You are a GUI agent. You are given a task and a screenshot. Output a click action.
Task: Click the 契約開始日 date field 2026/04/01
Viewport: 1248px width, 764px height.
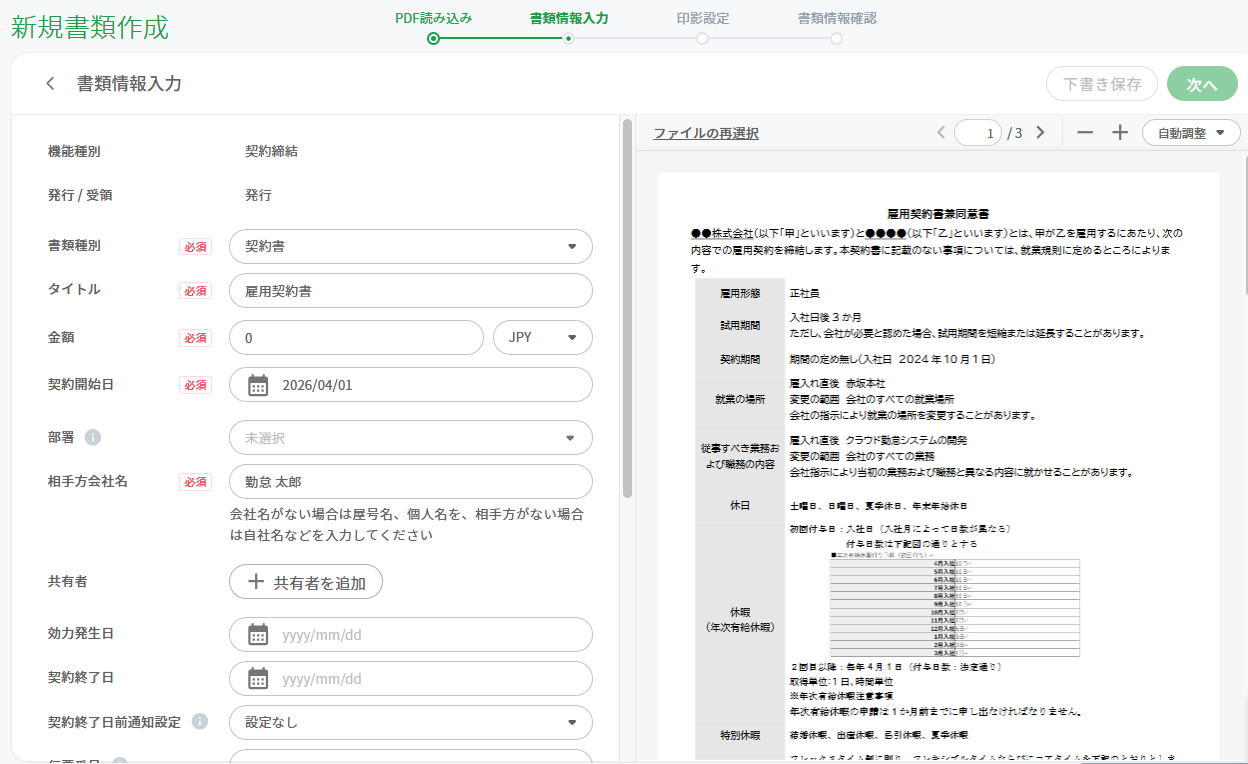411,385
